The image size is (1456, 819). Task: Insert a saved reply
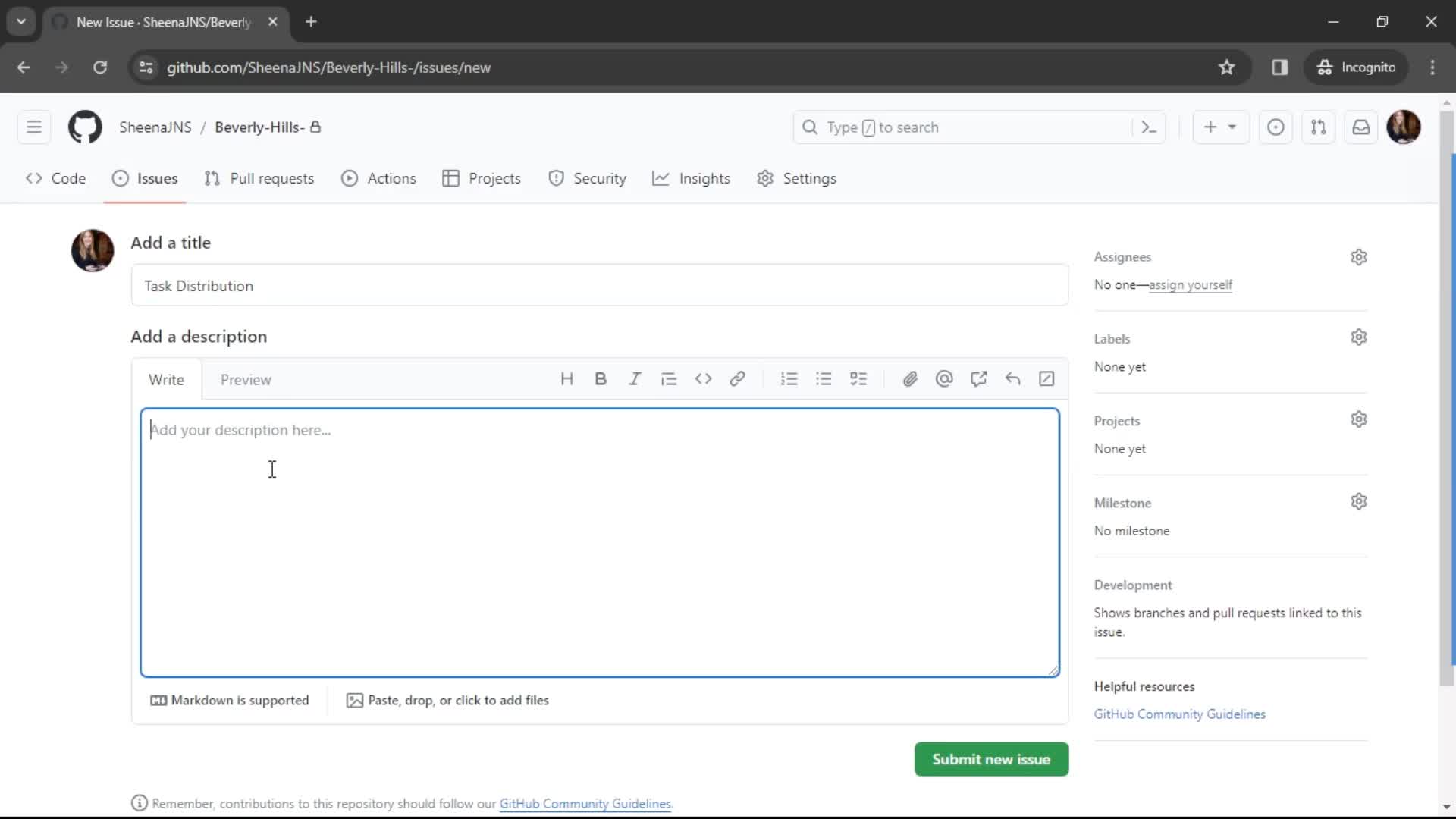point(1012,379)
